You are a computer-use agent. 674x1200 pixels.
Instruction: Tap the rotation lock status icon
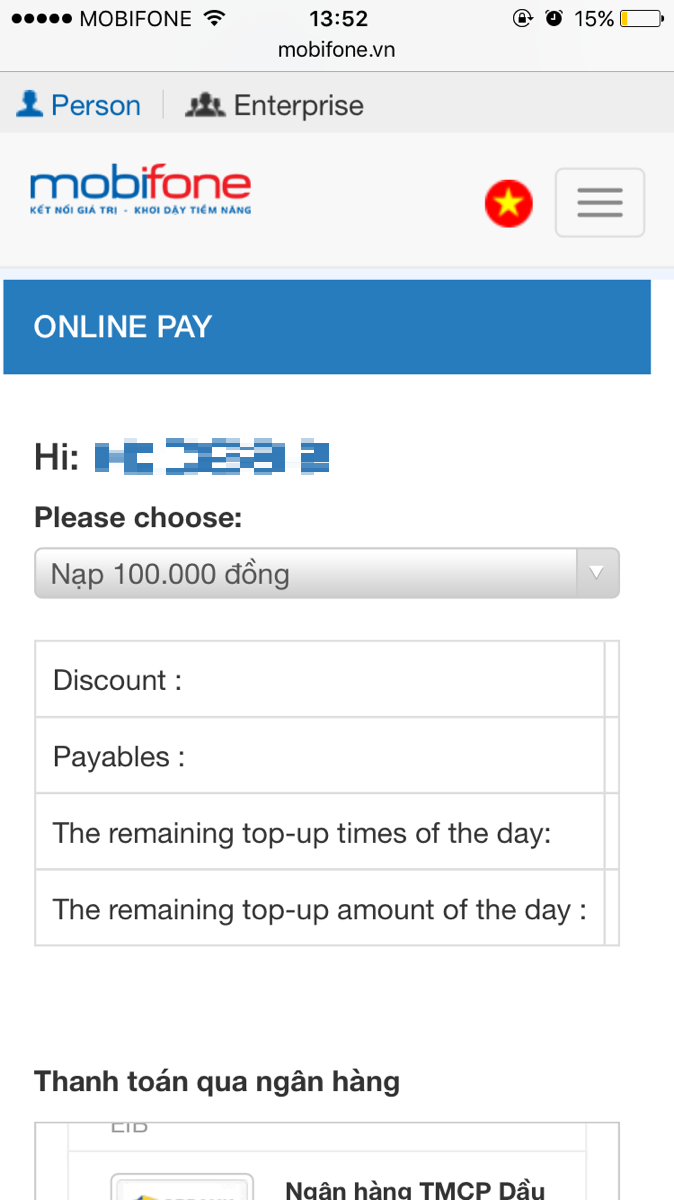522,18
